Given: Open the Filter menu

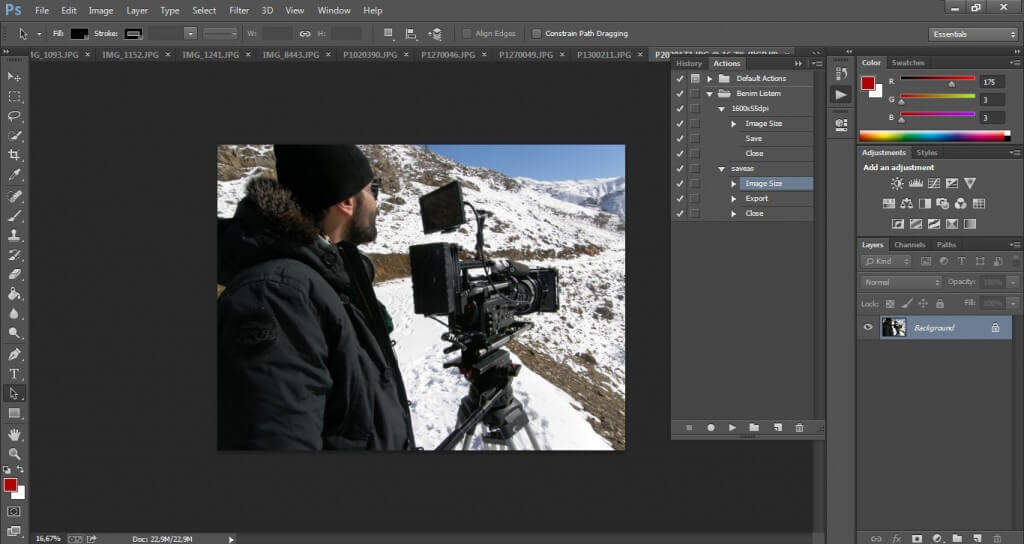Looking at the screenshot, I should [239, 10].
